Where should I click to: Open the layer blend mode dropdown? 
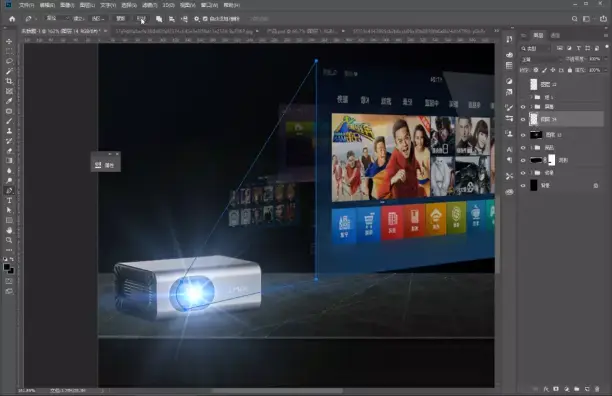coord(540,59)
